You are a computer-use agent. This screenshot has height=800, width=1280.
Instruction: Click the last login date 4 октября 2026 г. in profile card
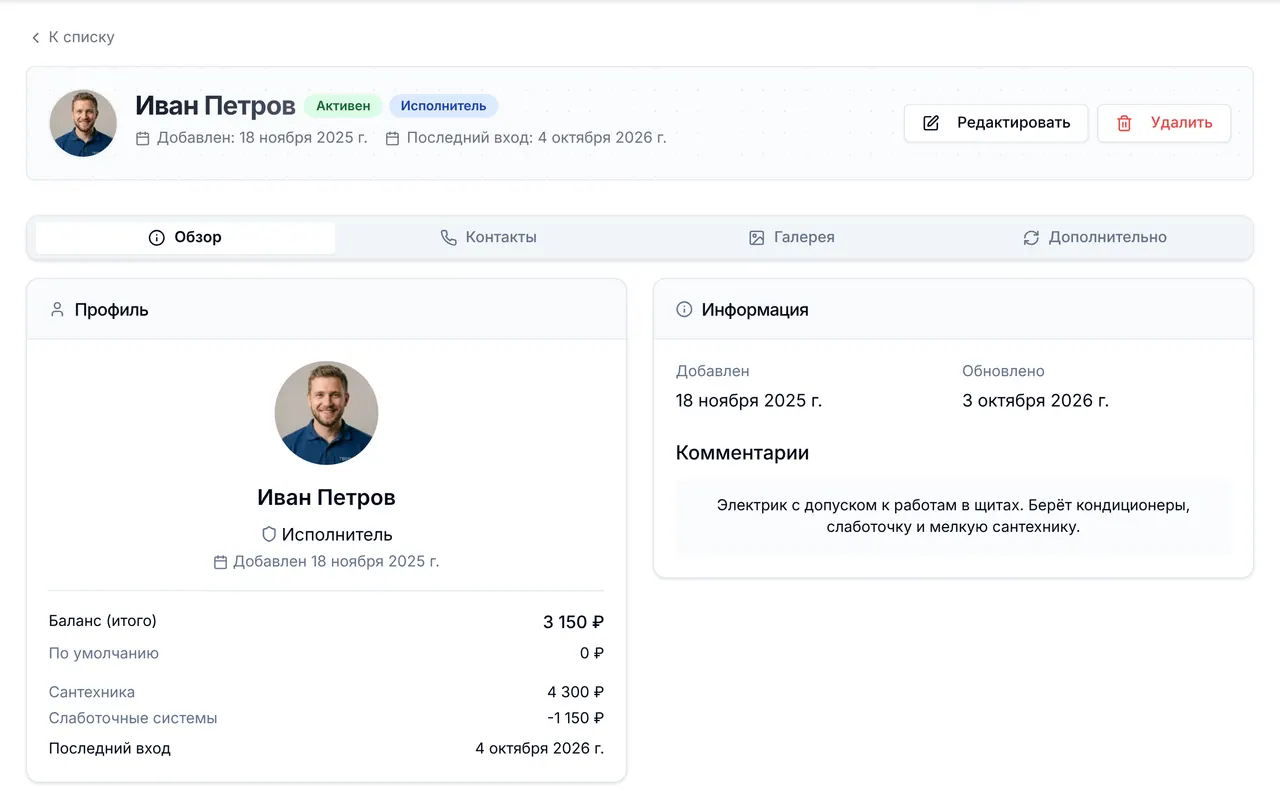[539, 748]
